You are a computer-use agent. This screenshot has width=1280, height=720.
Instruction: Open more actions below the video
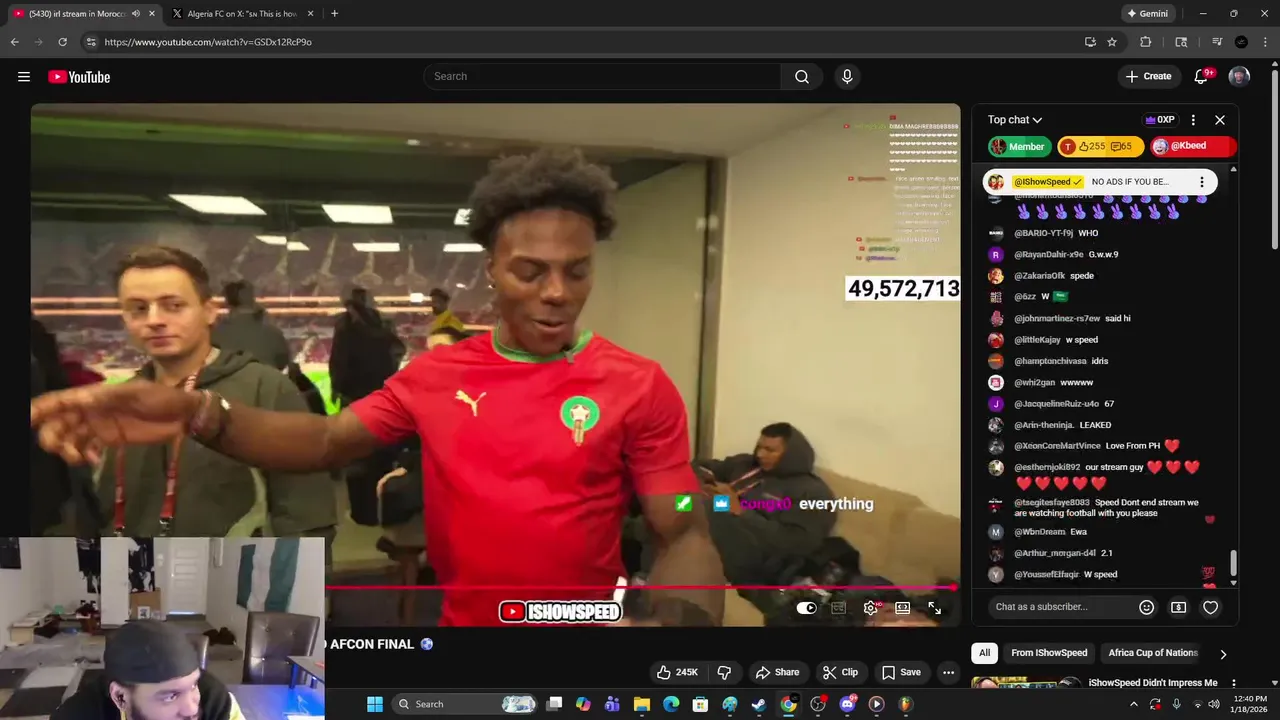[949, 672]
